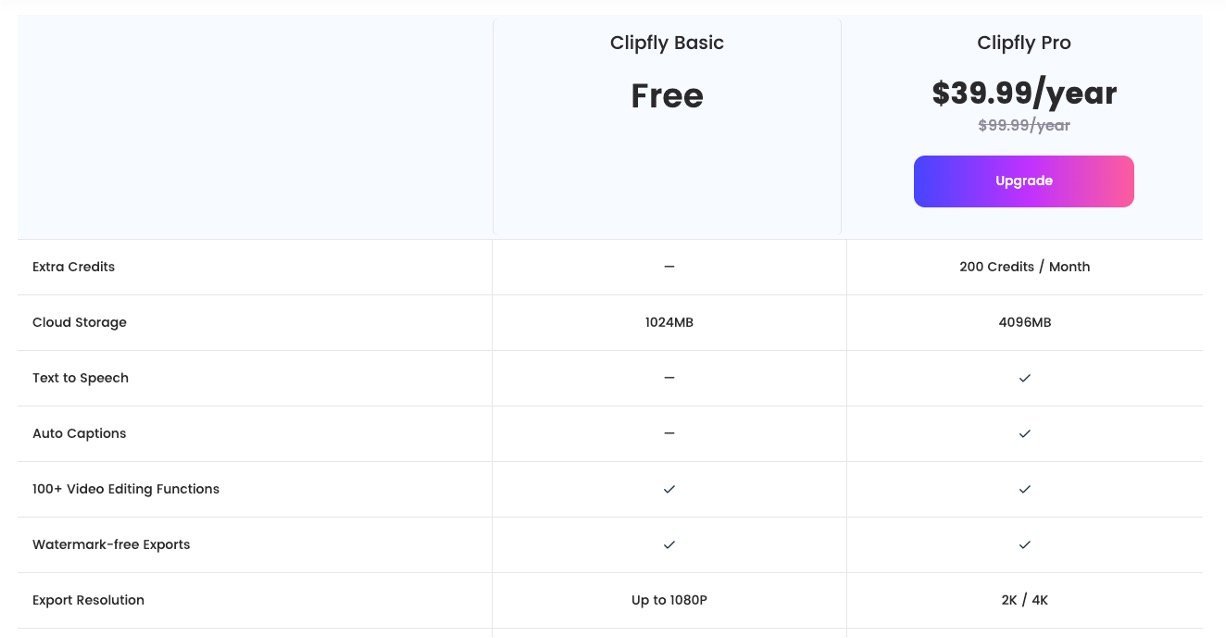Click the Basic checkmark for Video Editing Functions

tap(669, 489)
